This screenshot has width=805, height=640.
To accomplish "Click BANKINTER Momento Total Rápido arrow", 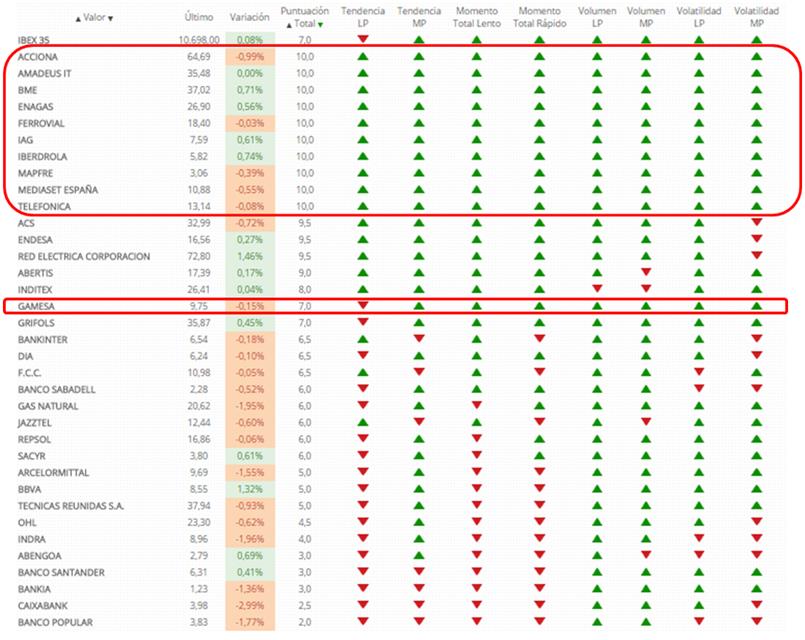I will point(539,339).
